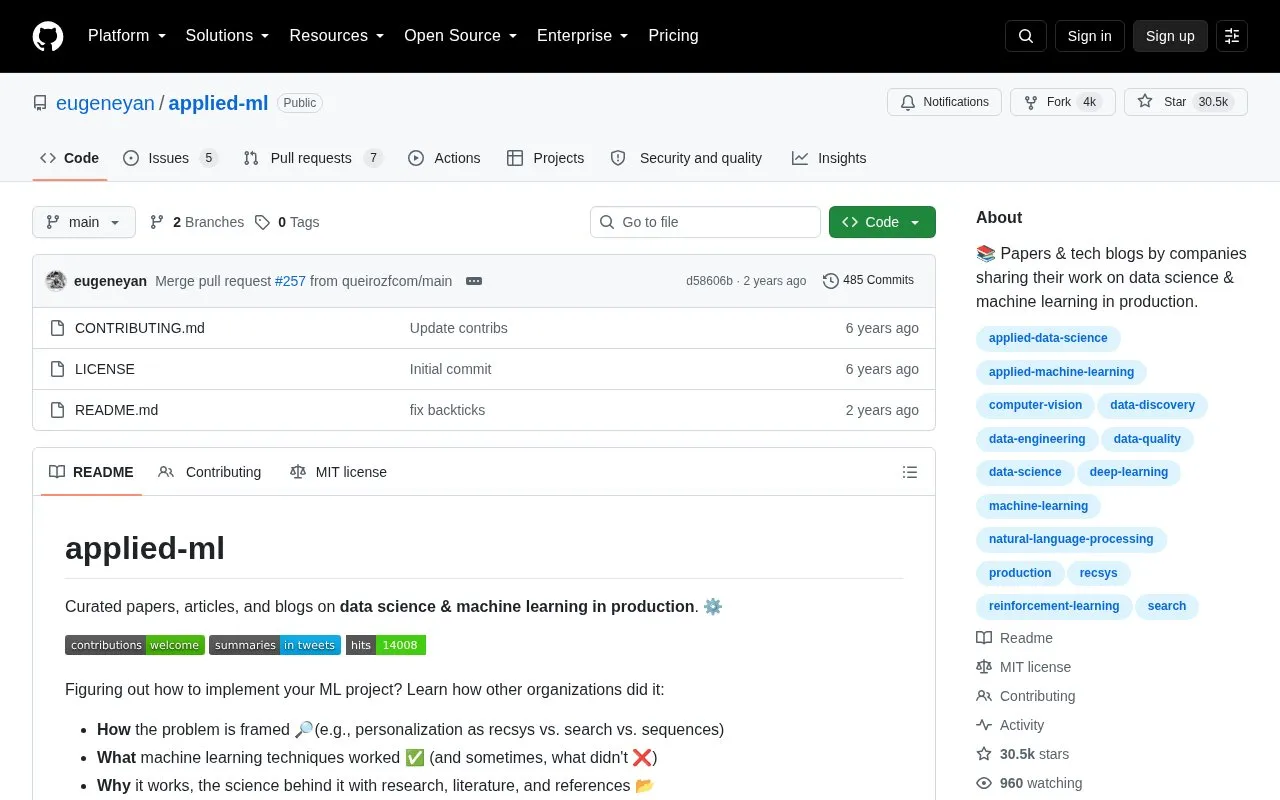Open the search magnifier button
Screen dimensions: 1280x800
1026,36
